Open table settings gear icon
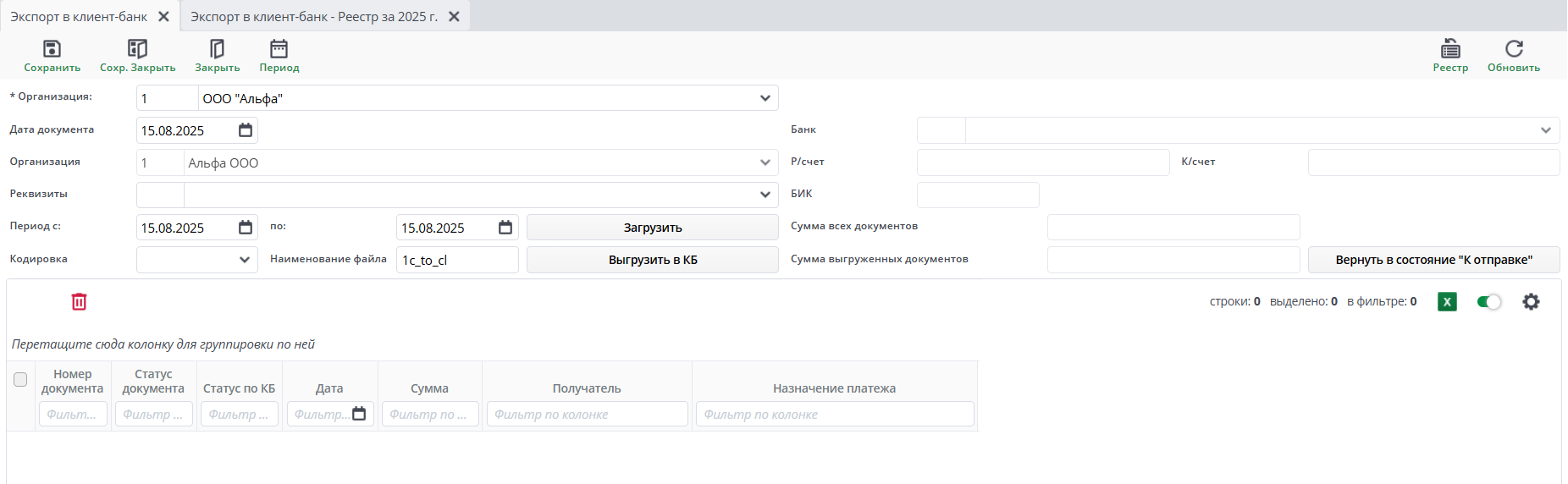1568x484 pixels. [1531, 302]
